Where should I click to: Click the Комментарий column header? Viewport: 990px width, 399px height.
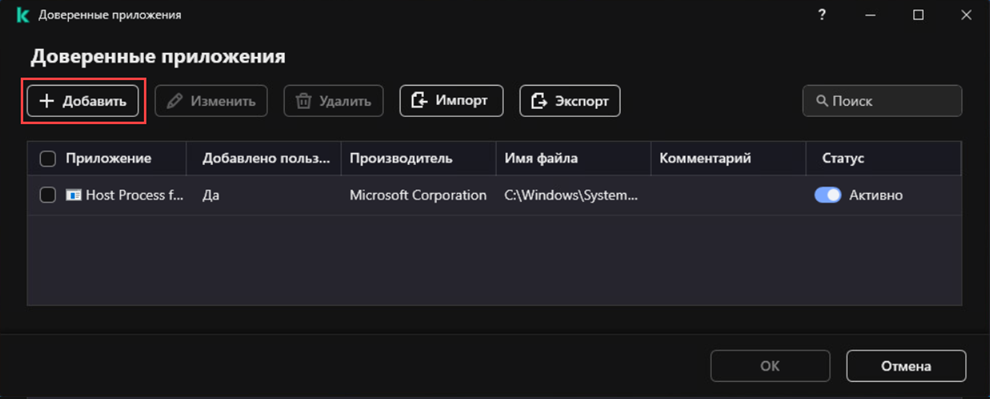(705, 158)
